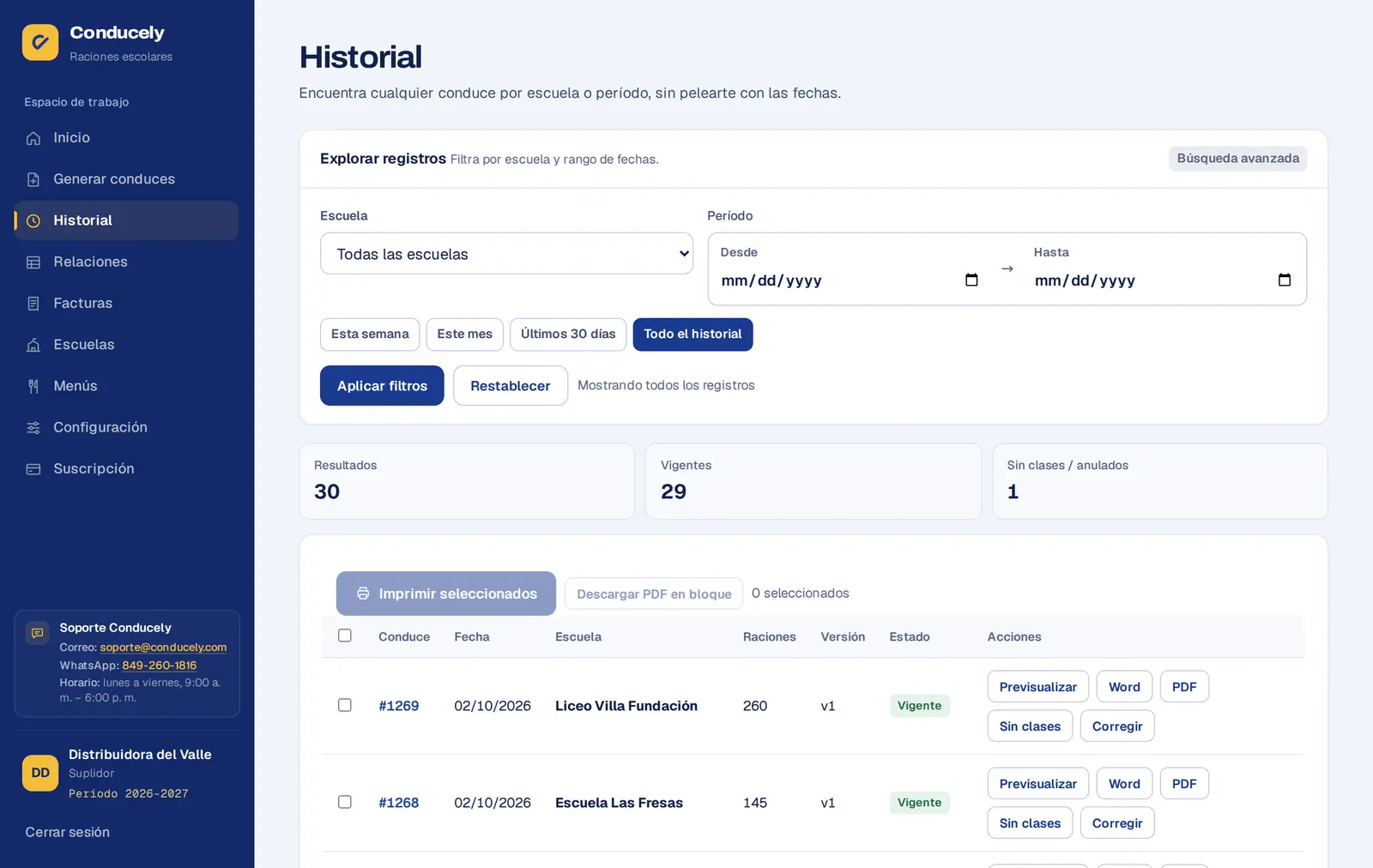Click the WhatsApp number 849-260-1816
Image resolution: width=1373 pixels, height=868 pixels.
pos(160,666)
